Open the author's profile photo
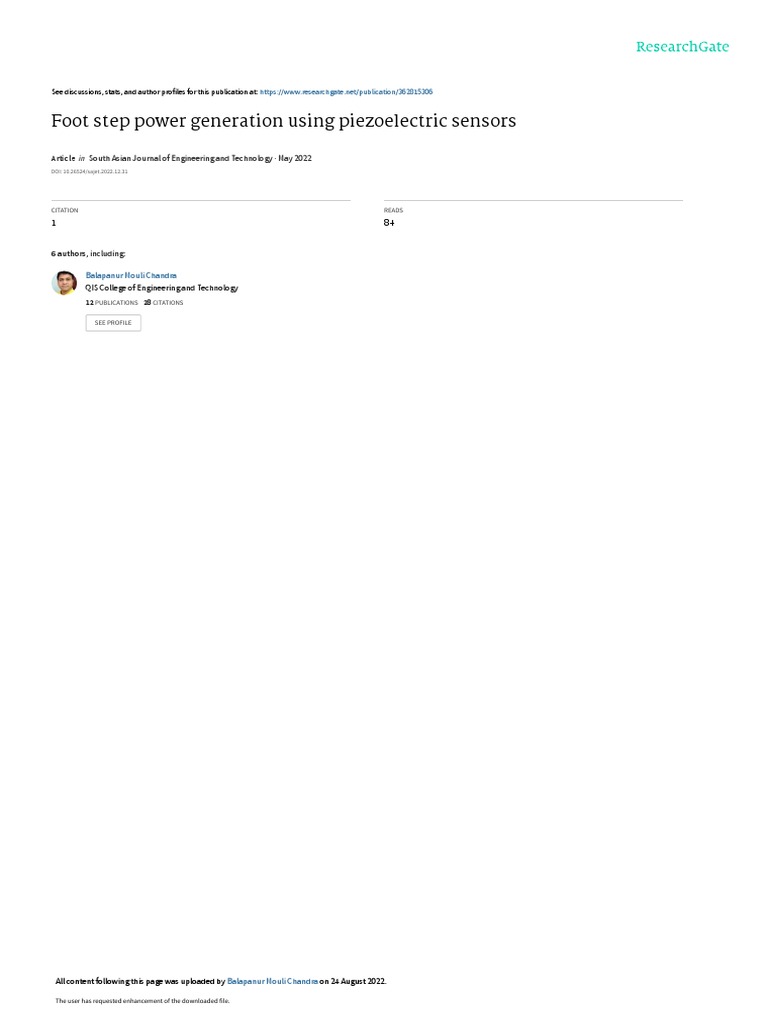768x1024 pixels. point(64,283)
